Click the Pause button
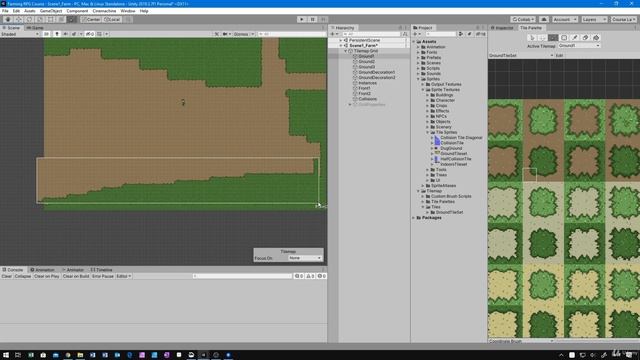The width and height of the screenshot is (640, 360). tap(312, 19)
